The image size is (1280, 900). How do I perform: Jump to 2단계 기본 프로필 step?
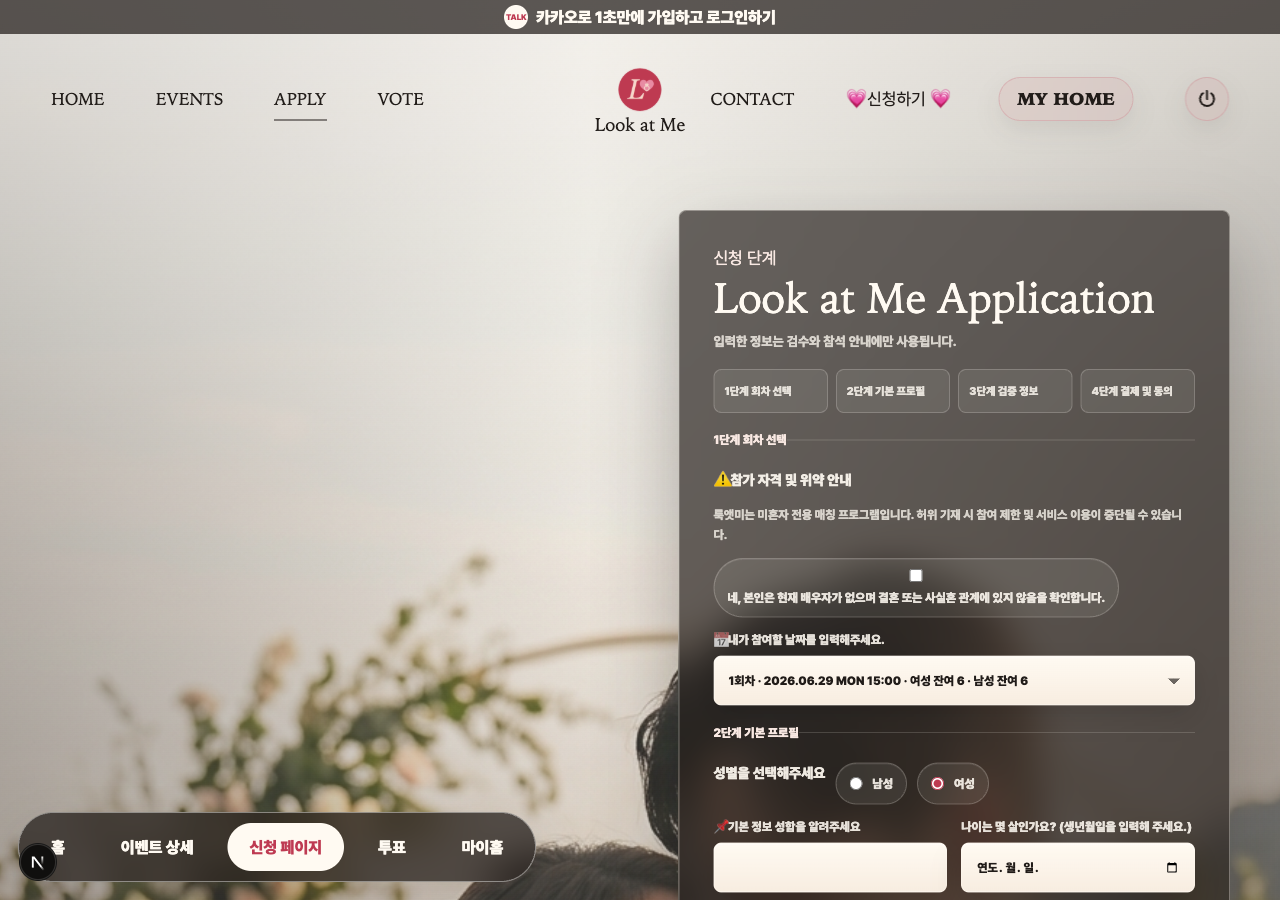coord(893,391)
